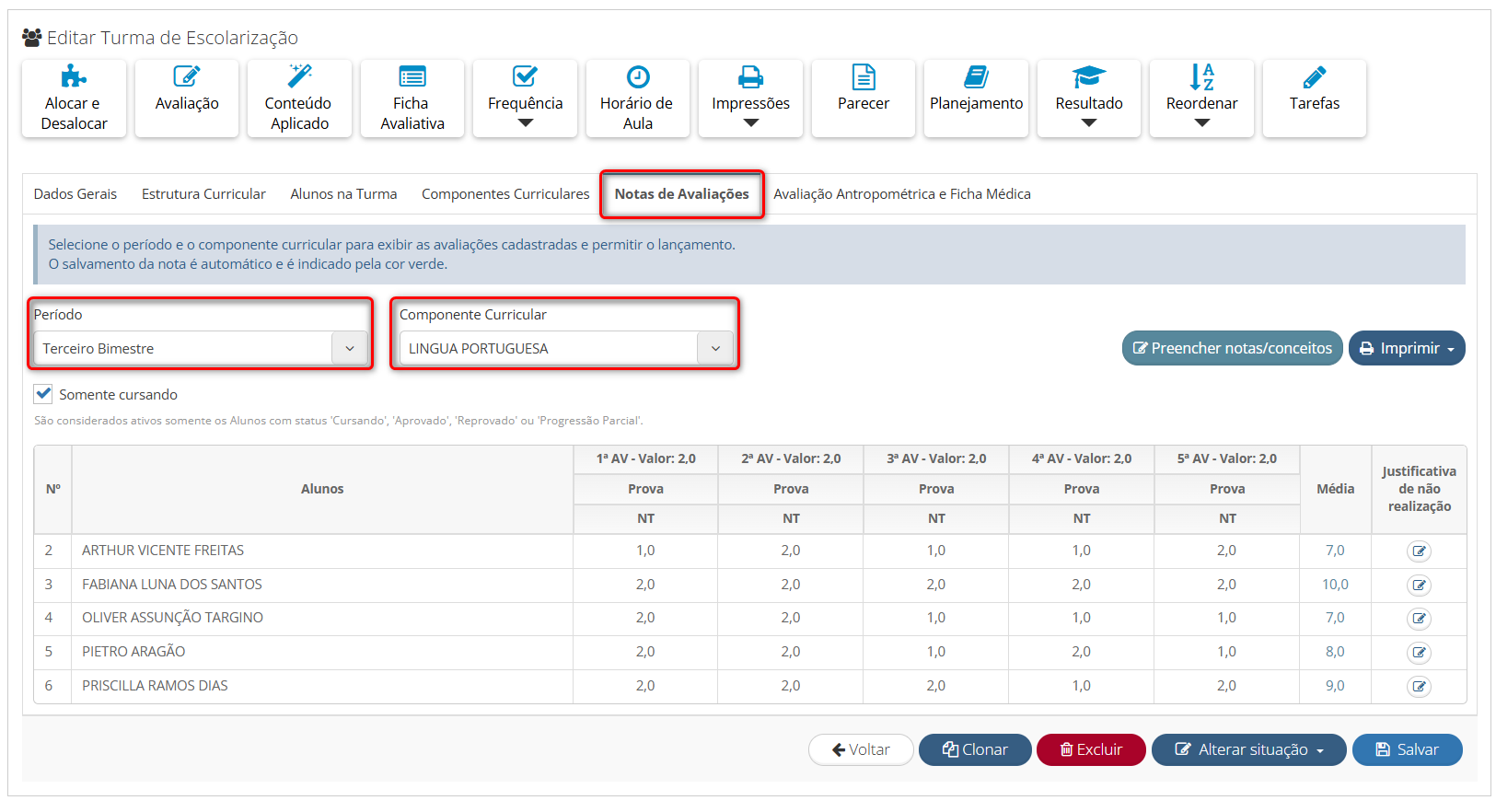Screen dimensions: 1496x812
Task: Open Horário de Aula clock icon
Action: [x=637, y=77]
